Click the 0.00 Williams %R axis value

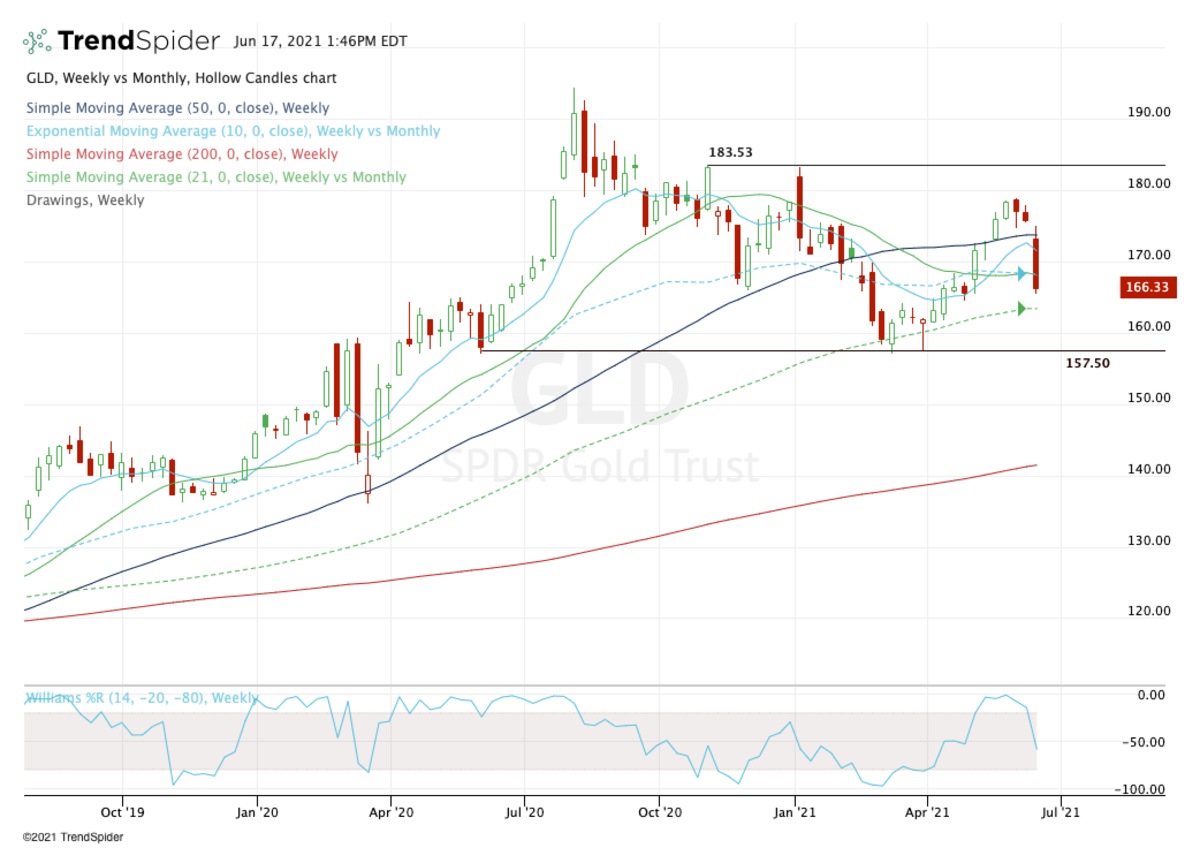[x=1152, y=695]
